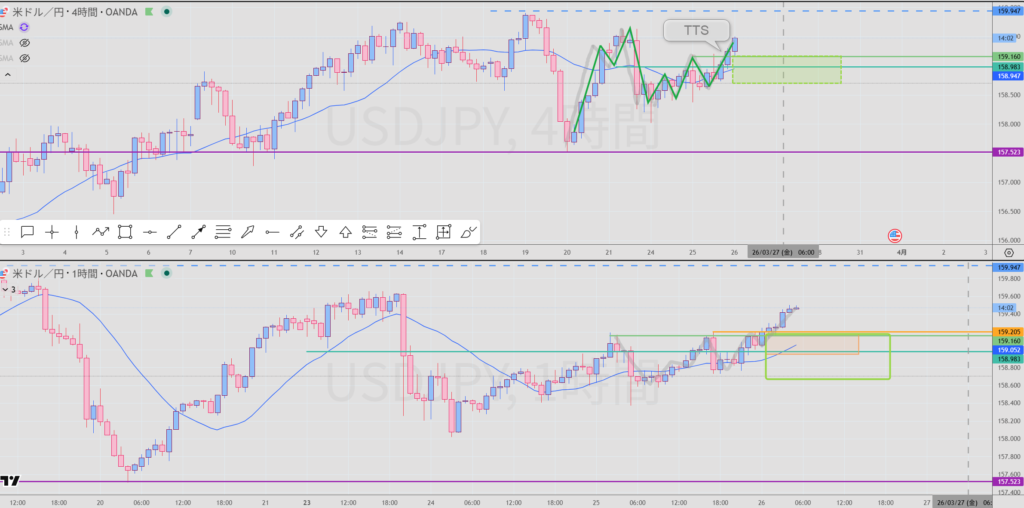Pick the zigzag path drawing tool
Screen dimensions: 1024x508
point(101,232)
